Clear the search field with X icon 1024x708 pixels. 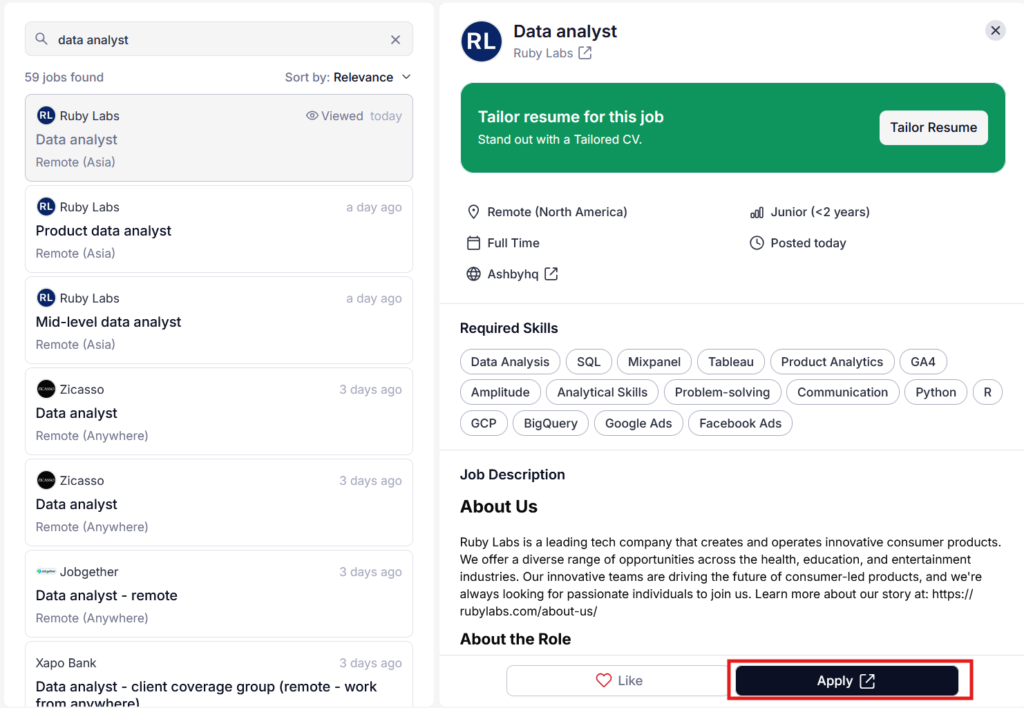(395, 40)
